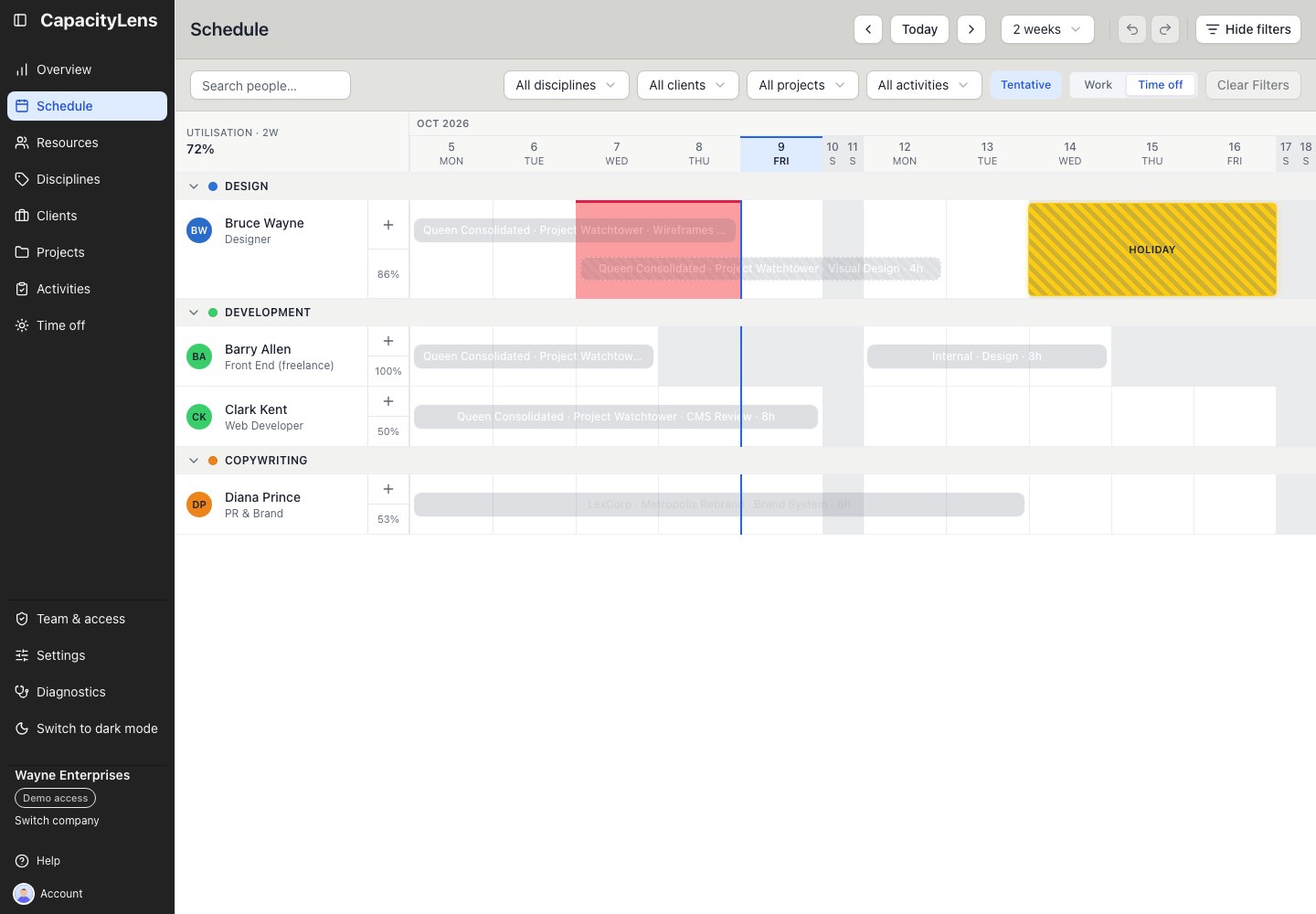
Task: Open the Overview page
Action: 87,69
